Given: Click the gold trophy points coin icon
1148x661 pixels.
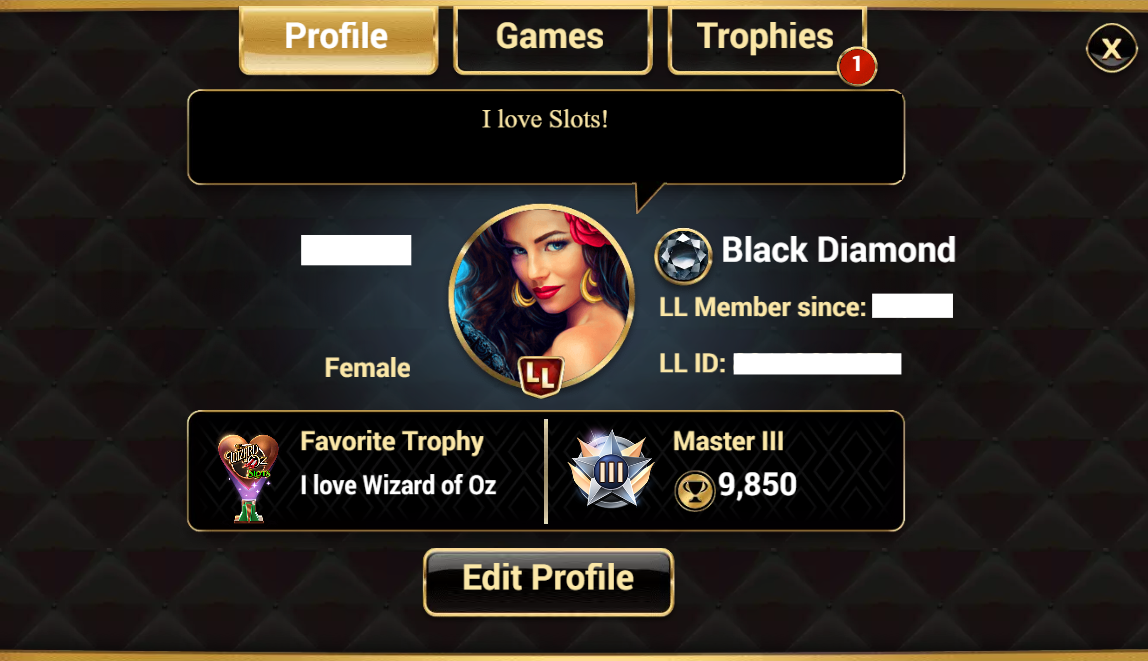Looking at the screenshot, I should tap(694, 490).
